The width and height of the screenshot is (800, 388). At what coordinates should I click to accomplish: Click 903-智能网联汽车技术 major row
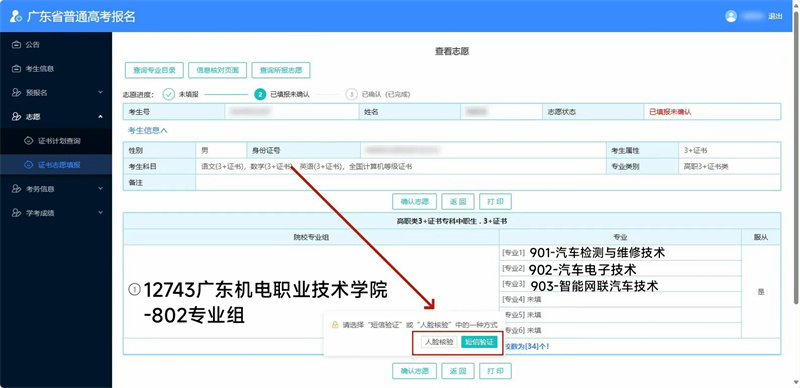[620, 284]
